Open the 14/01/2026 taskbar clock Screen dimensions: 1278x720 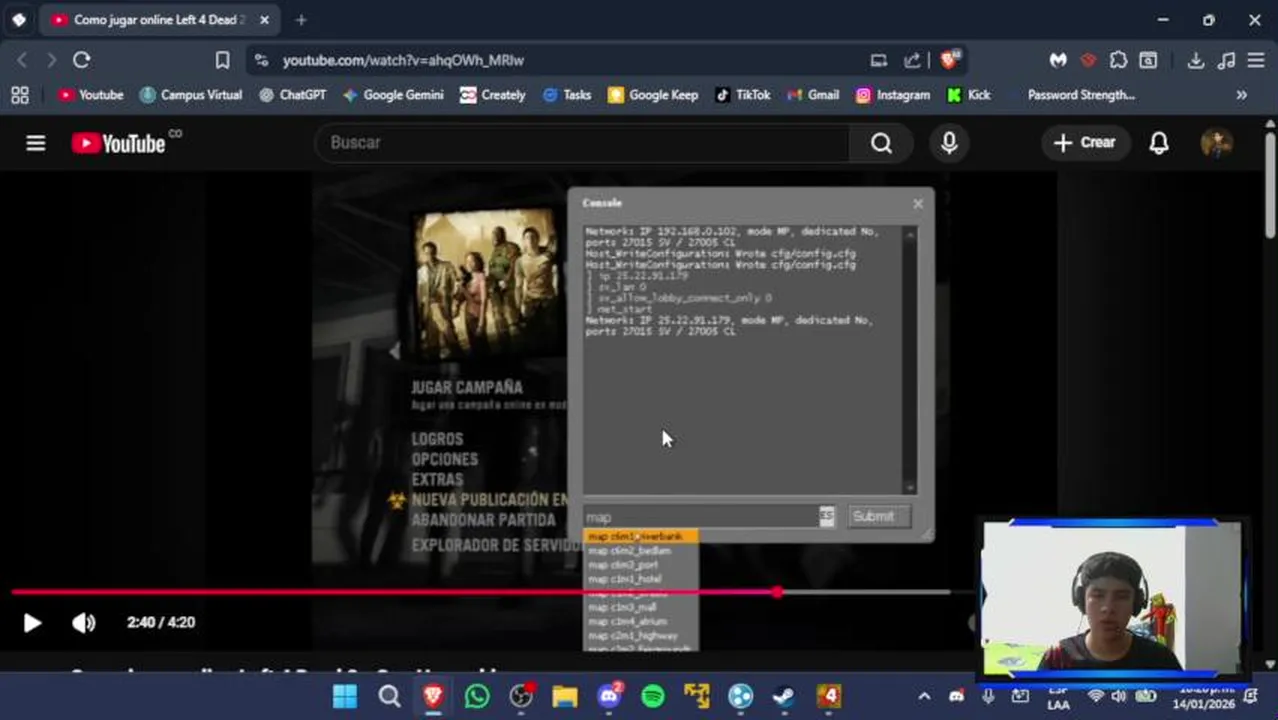[1205, 696]
